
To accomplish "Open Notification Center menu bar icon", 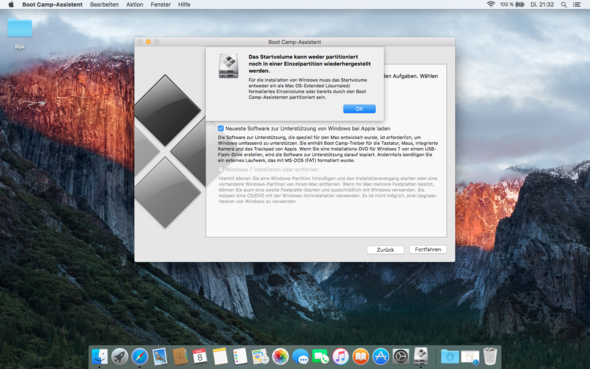I will [576, 5].
